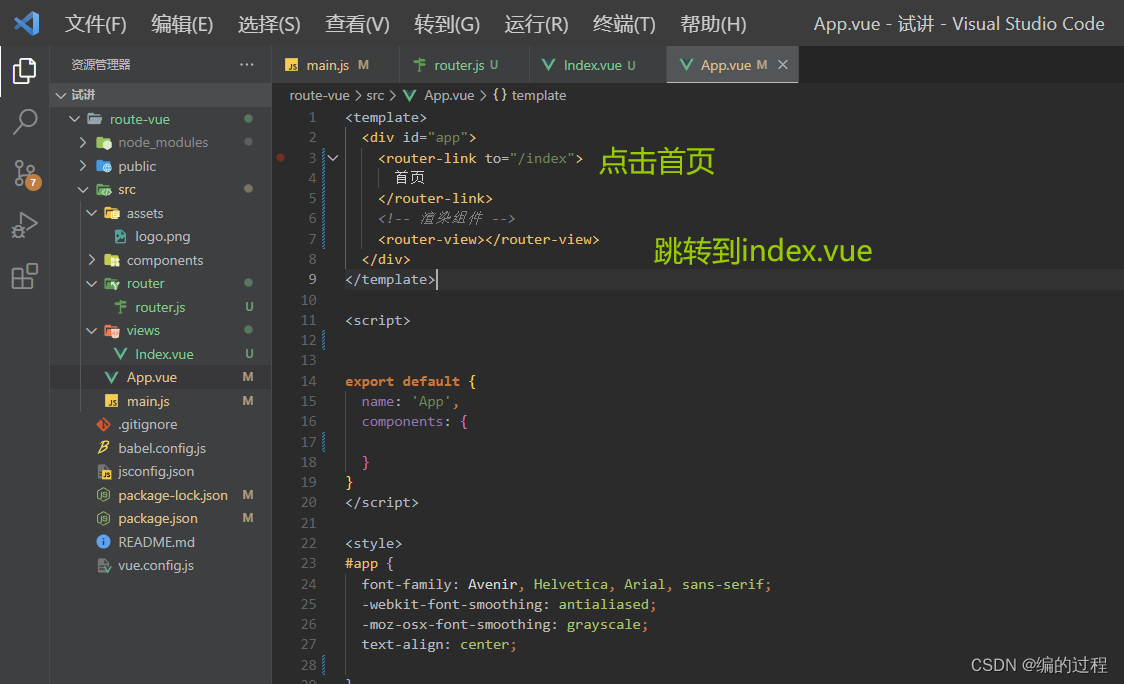Collapse the 试讲 workspace section
The image size is (1124, 684).
[61, 95]
